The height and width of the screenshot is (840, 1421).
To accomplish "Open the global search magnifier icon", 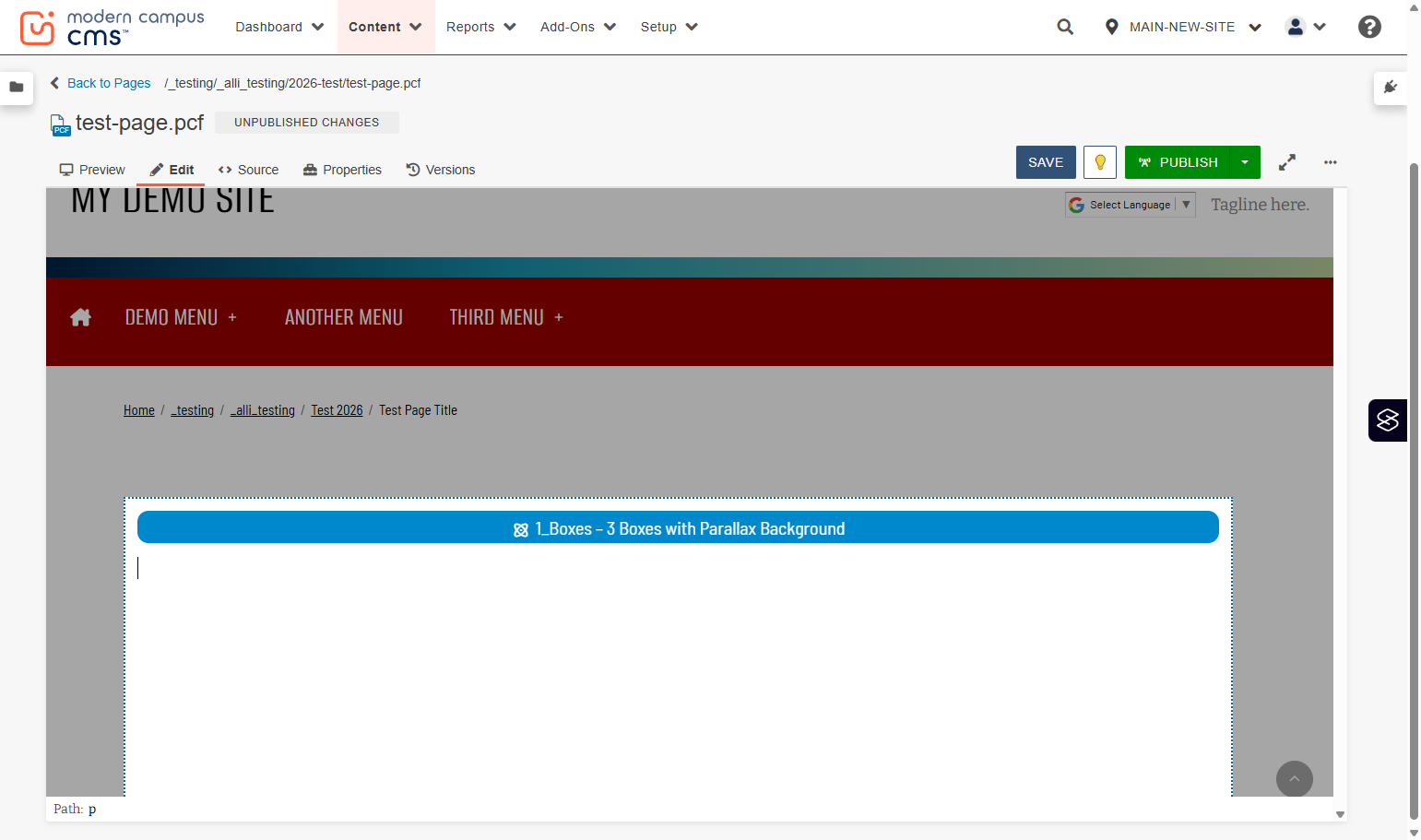I will (1065, 27).
